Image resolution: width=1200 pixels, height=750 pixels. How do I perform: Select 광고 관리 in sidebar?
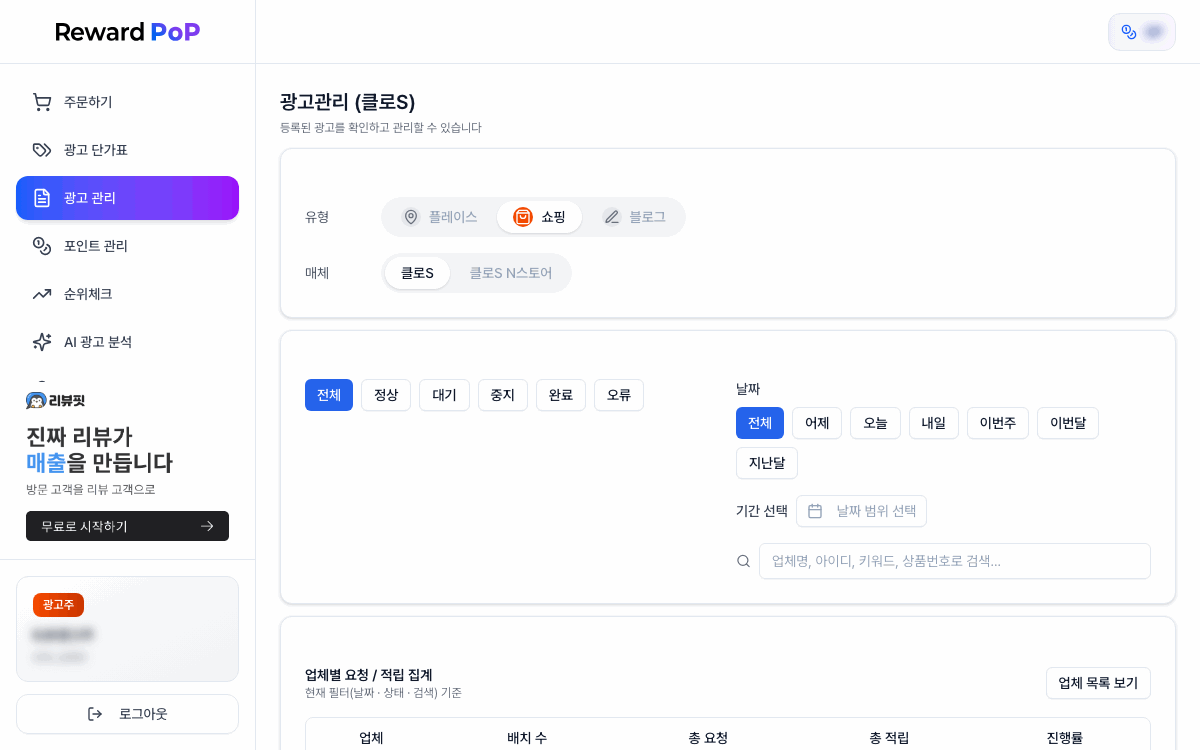click(127, 198)
